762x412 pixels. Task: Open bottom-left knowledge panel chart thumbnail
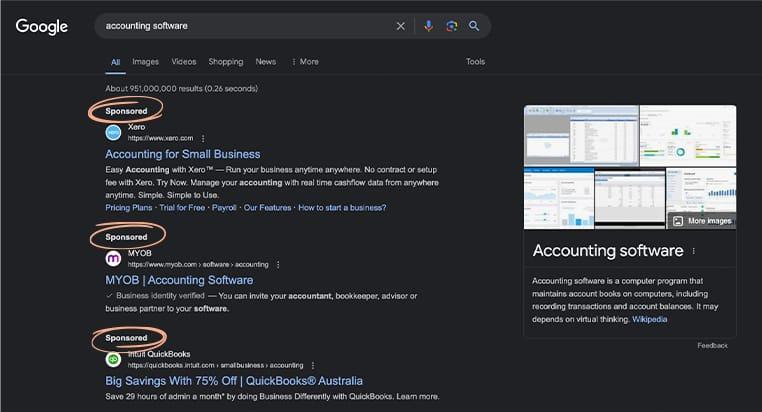pos(559,198)
